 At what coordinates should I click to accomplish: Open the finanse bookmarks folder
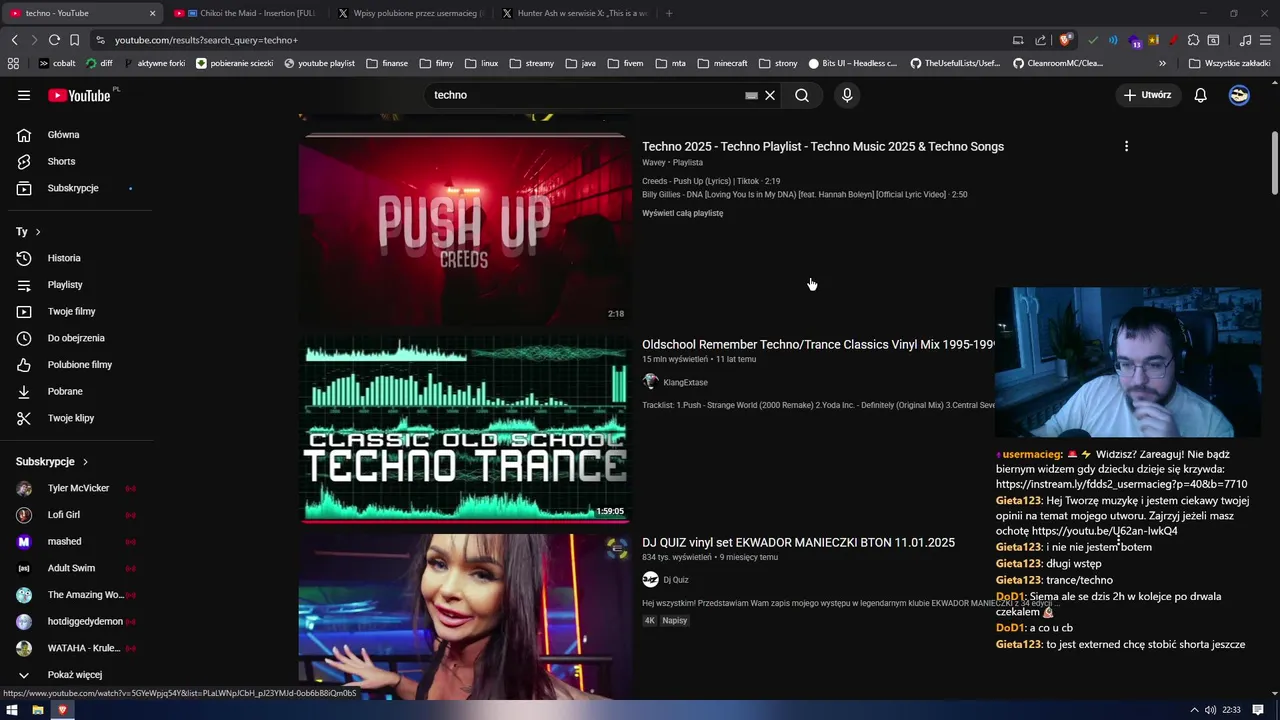(387, 63)
